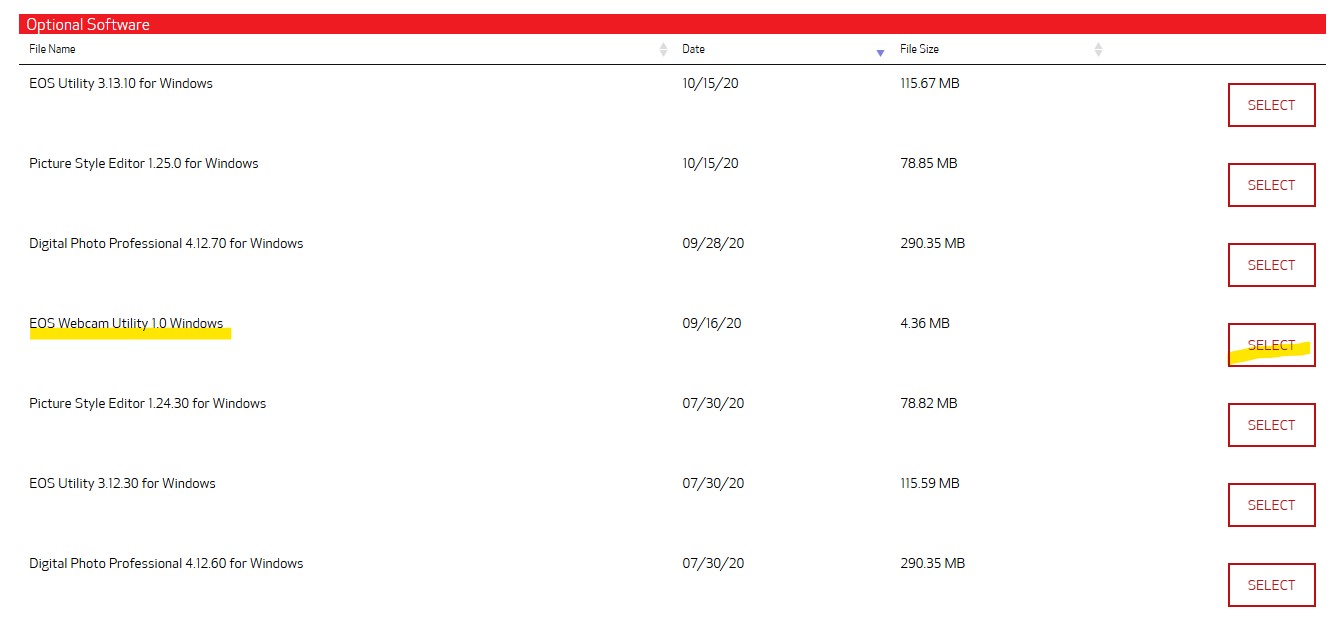Open Picture Style Editor 1.25.0 file name
Screen dimensions: 1339x617
coord(143,163)
